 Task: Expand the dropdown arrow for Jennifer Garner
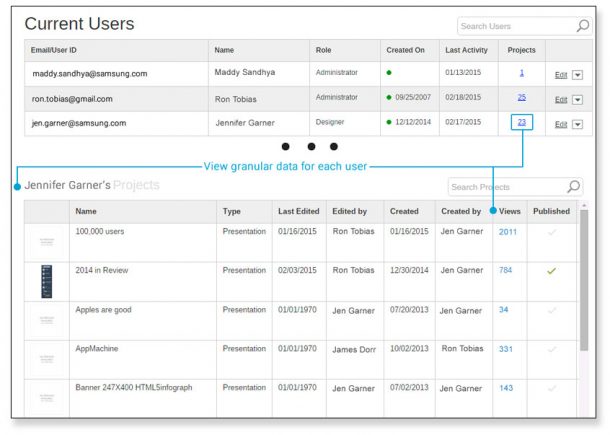[x=579, y=124]
